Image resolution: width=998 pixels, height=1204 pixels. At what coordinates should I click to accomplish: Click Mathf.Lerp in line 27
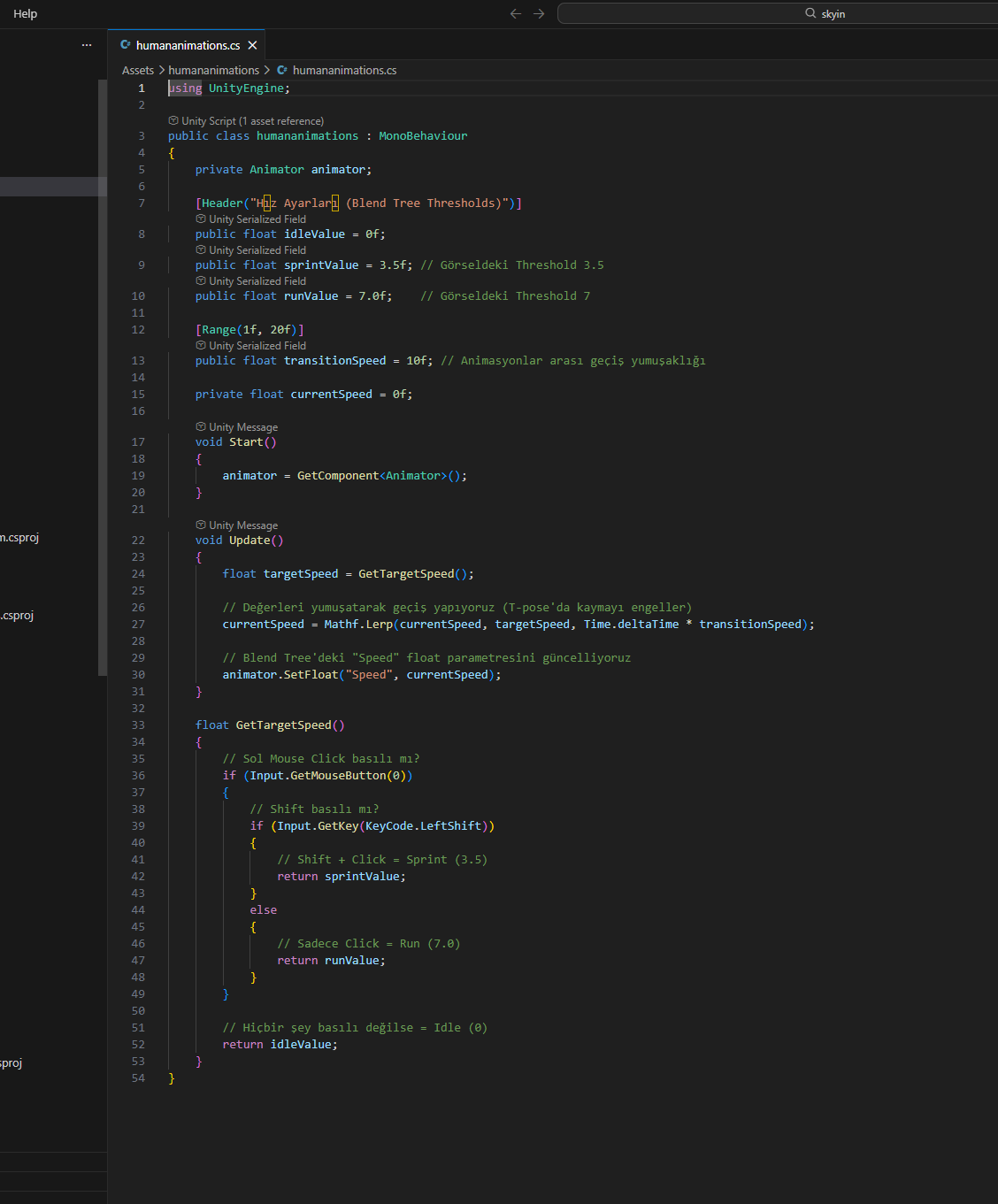point(358,625)
